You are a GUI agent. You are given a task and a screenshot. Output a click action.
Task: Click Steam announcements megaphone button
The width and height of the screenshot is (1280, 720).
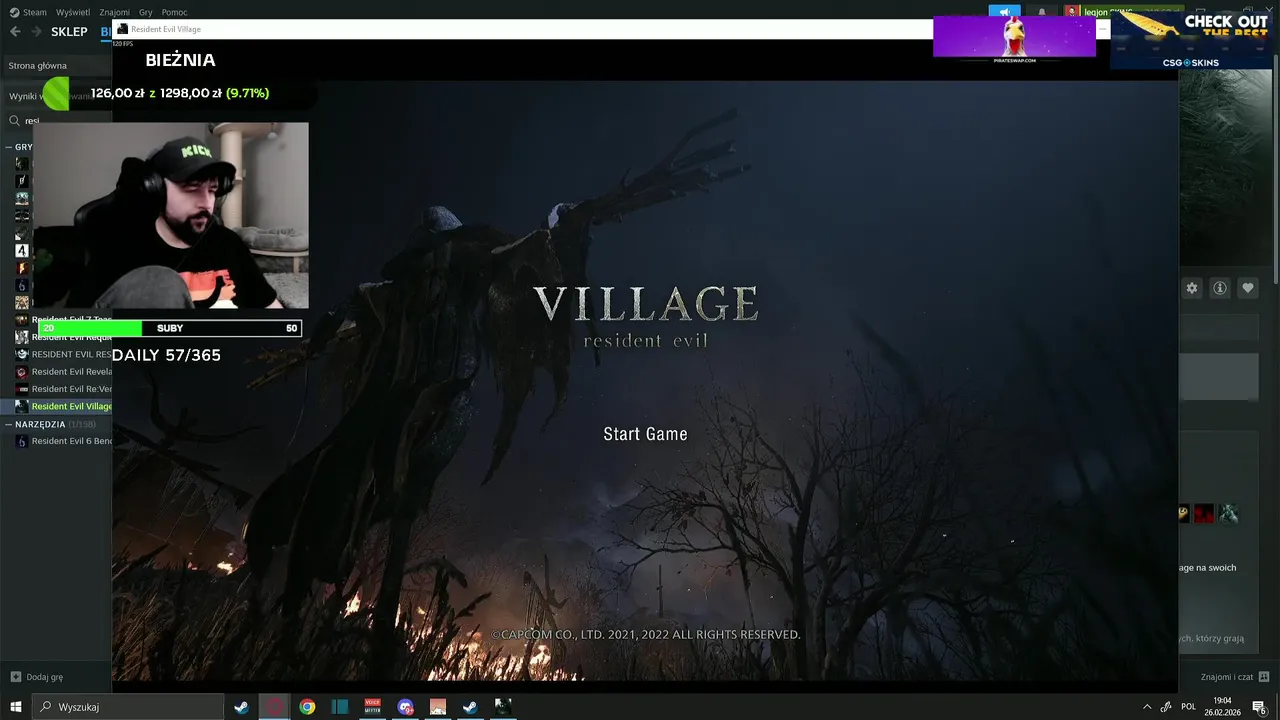pos(1006,12)
